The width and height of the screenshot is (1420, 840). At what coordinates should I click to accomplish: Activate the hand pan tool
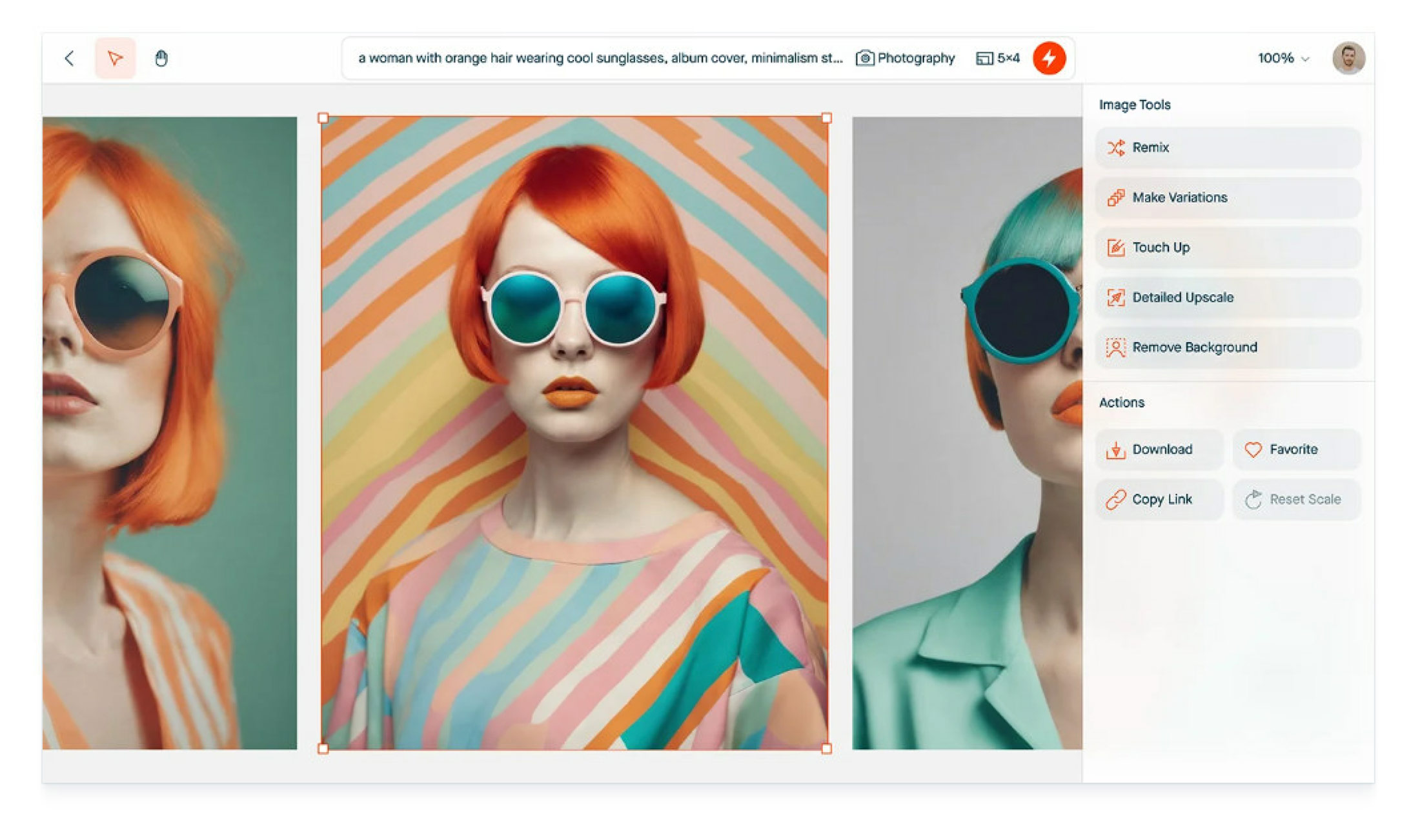click(161, 58)
